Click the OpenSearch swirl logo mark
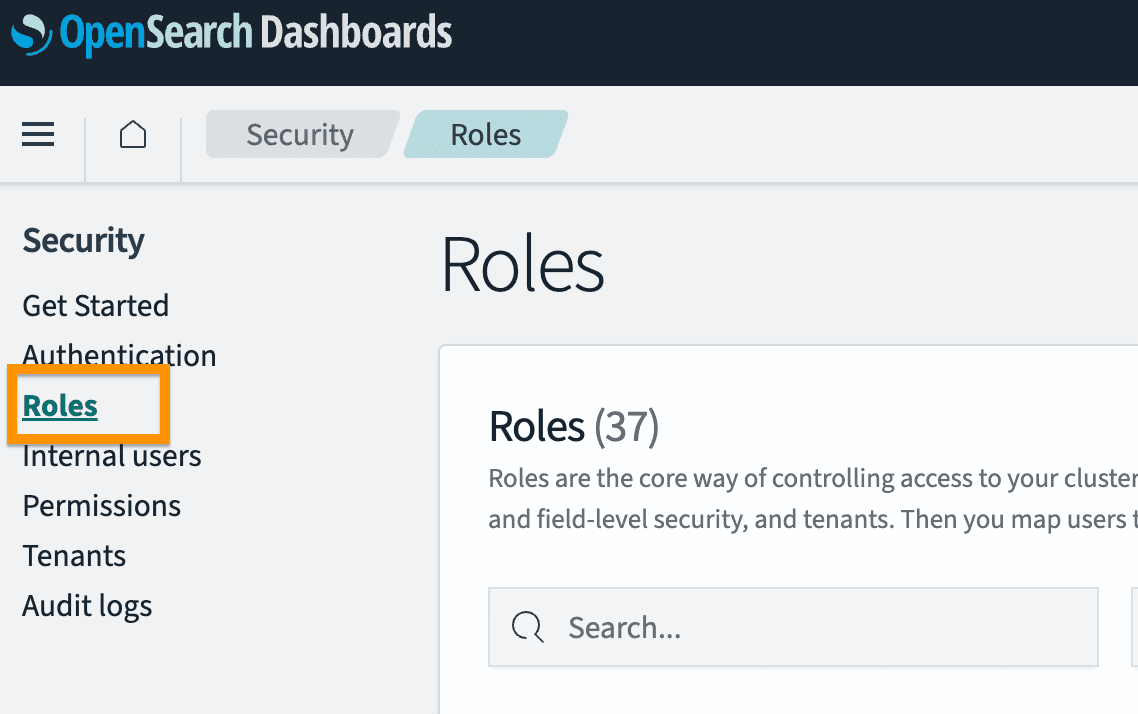1138x714 pixels. point(31,33)
